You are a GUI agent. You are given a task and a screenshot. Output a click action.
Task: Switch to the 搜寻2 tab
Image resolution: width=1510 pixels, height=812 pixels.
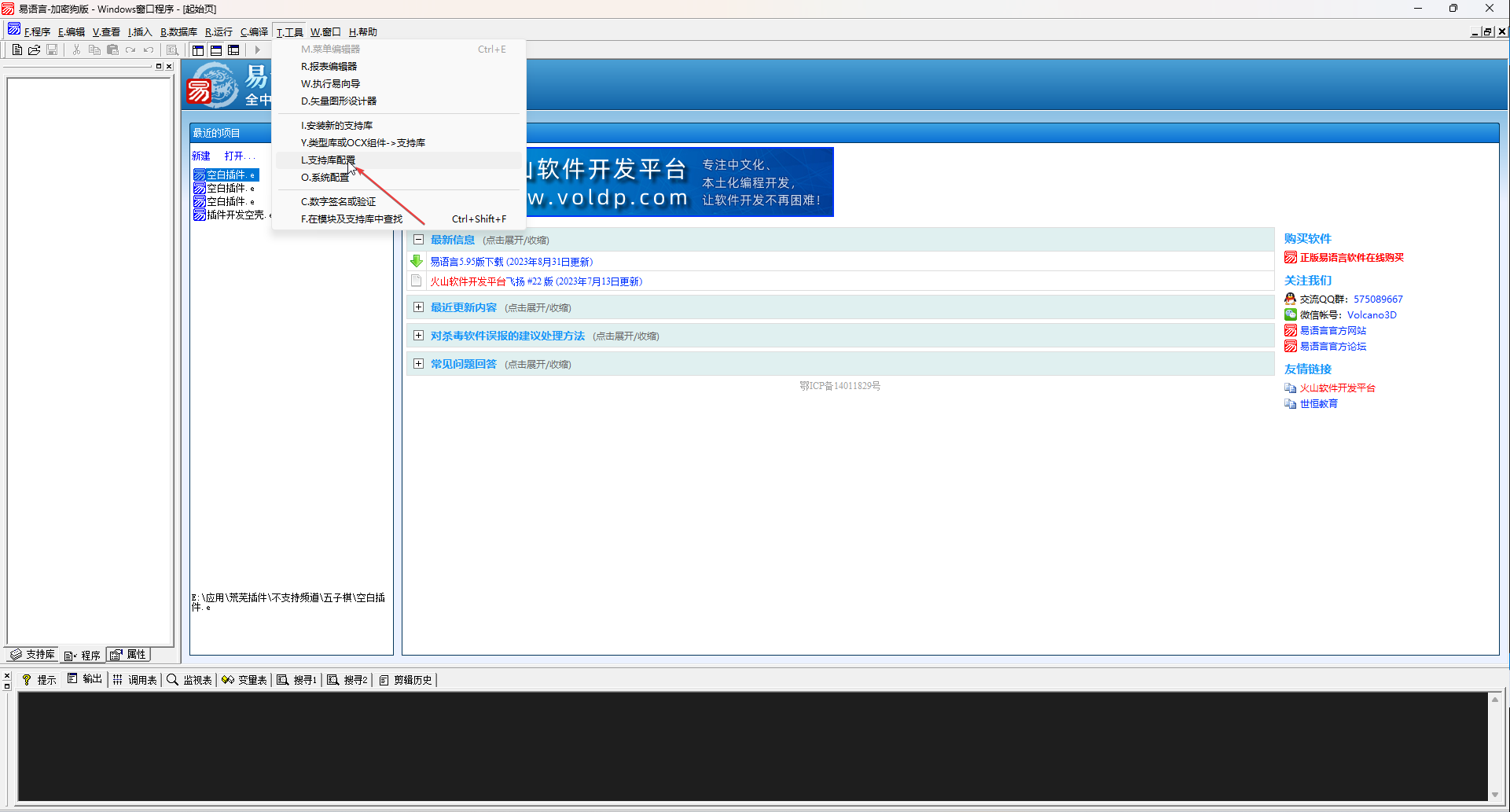point(347,680)
